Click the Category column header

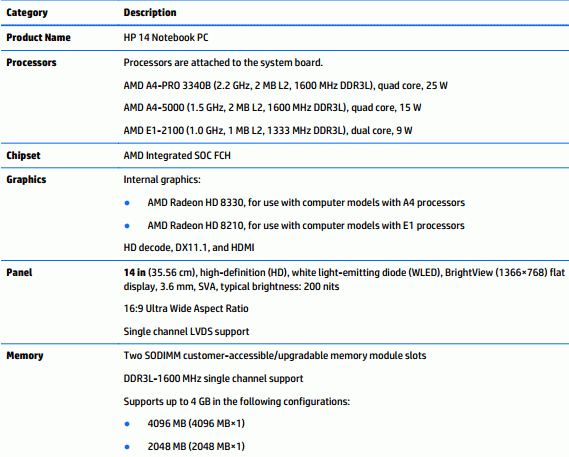point(27,13)
